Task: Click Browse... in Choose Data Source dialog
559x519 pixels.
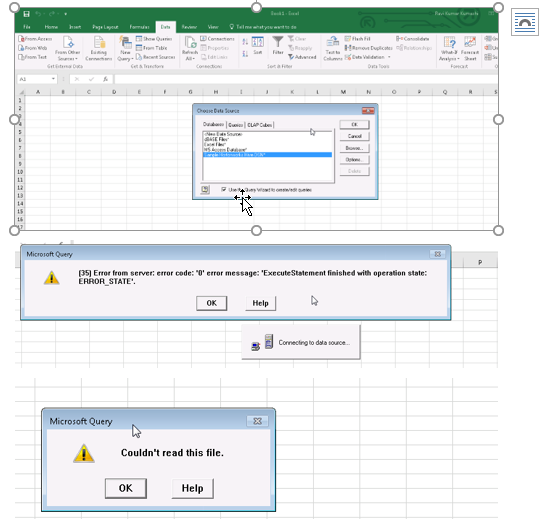Action: 354,148
